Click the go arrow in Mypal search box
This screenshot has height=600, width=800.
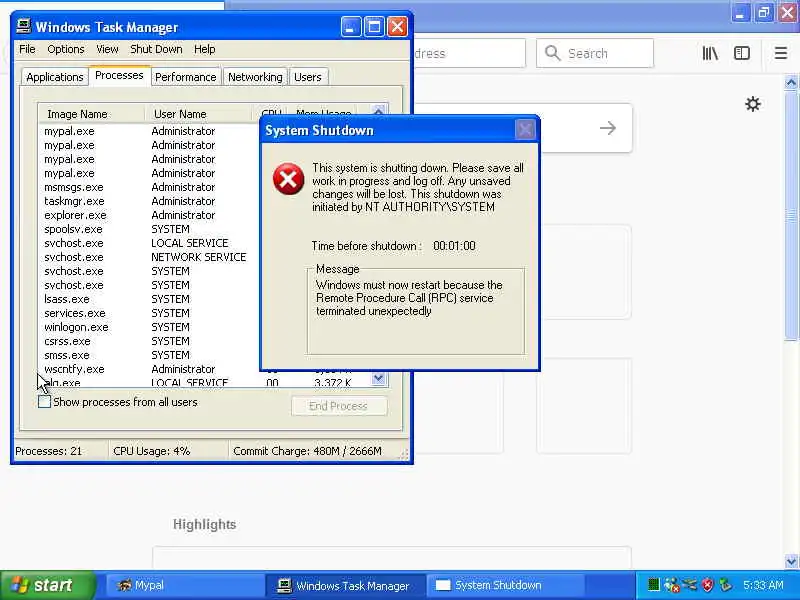click(x=607, y=128)
